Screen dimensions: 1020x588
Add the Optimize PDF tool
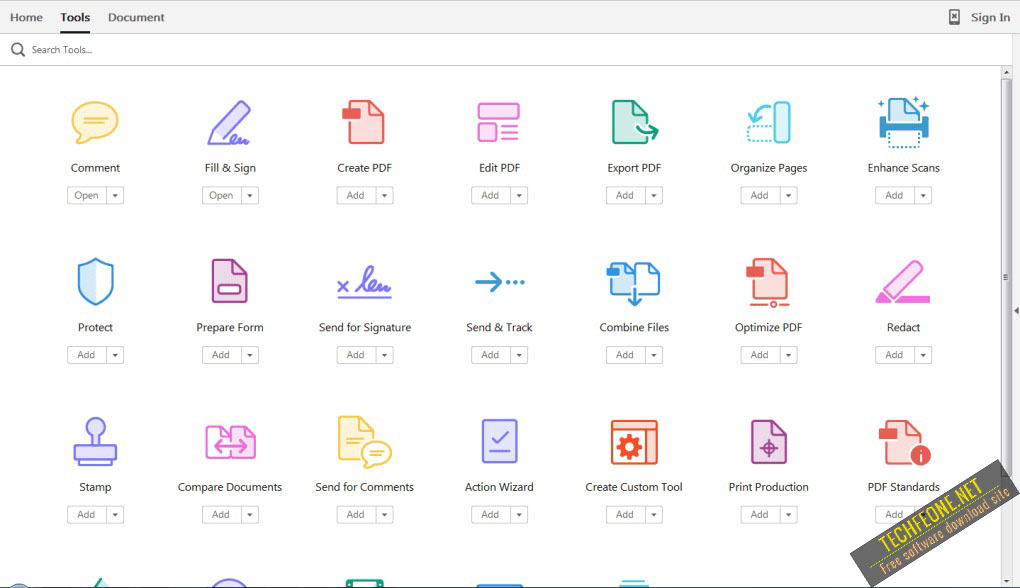(760, 355)
